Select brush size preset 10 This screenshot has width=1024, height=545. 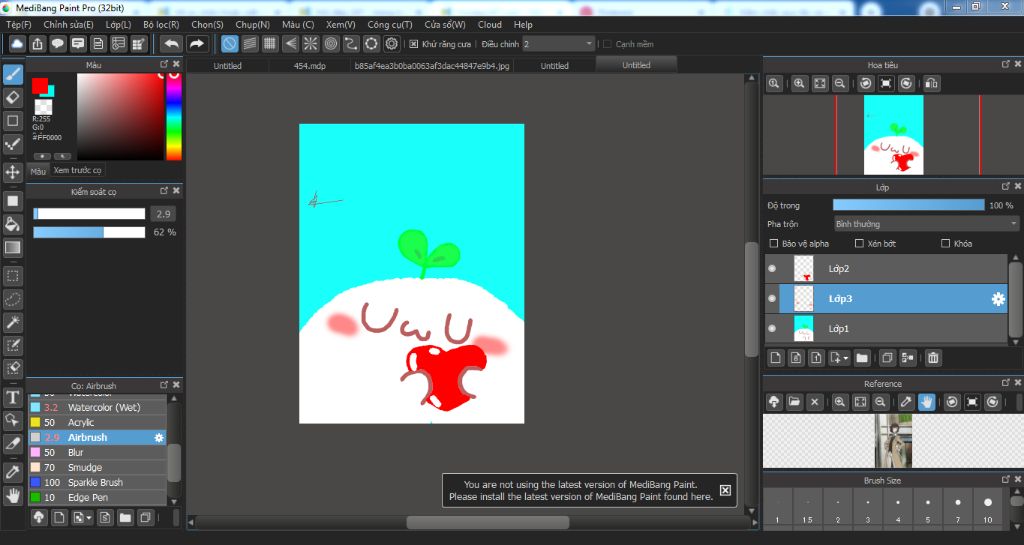[987, 510]
